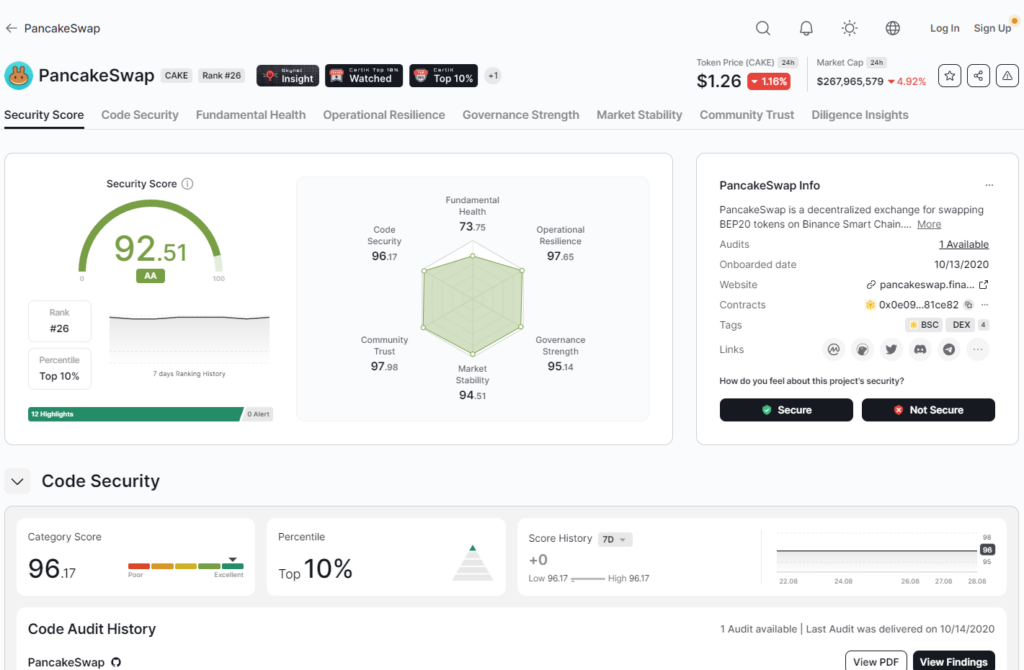
Task: Click the Token Price 24h label
Action: (x=788, y=63)
